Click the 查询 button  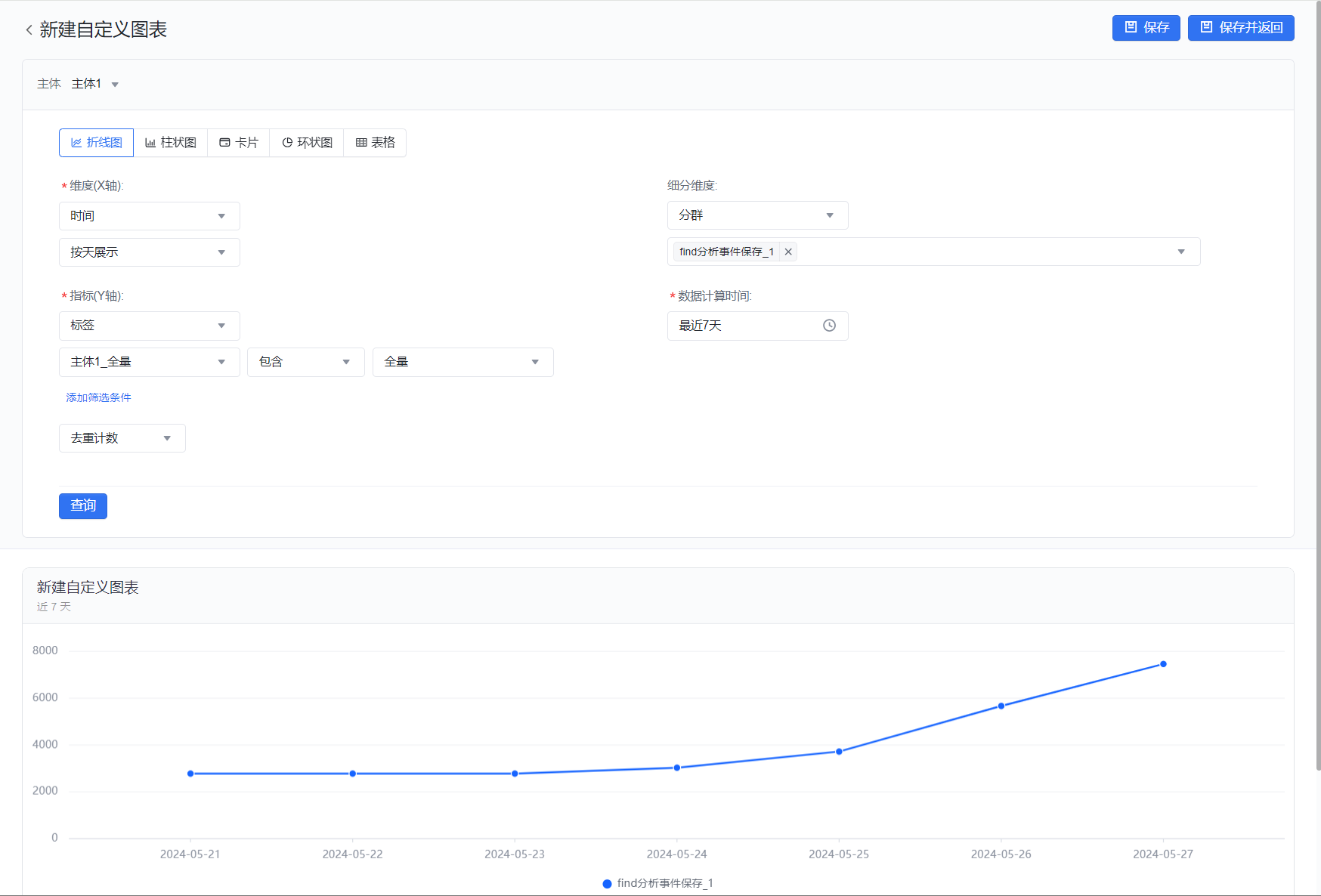[x=83, y=506]
